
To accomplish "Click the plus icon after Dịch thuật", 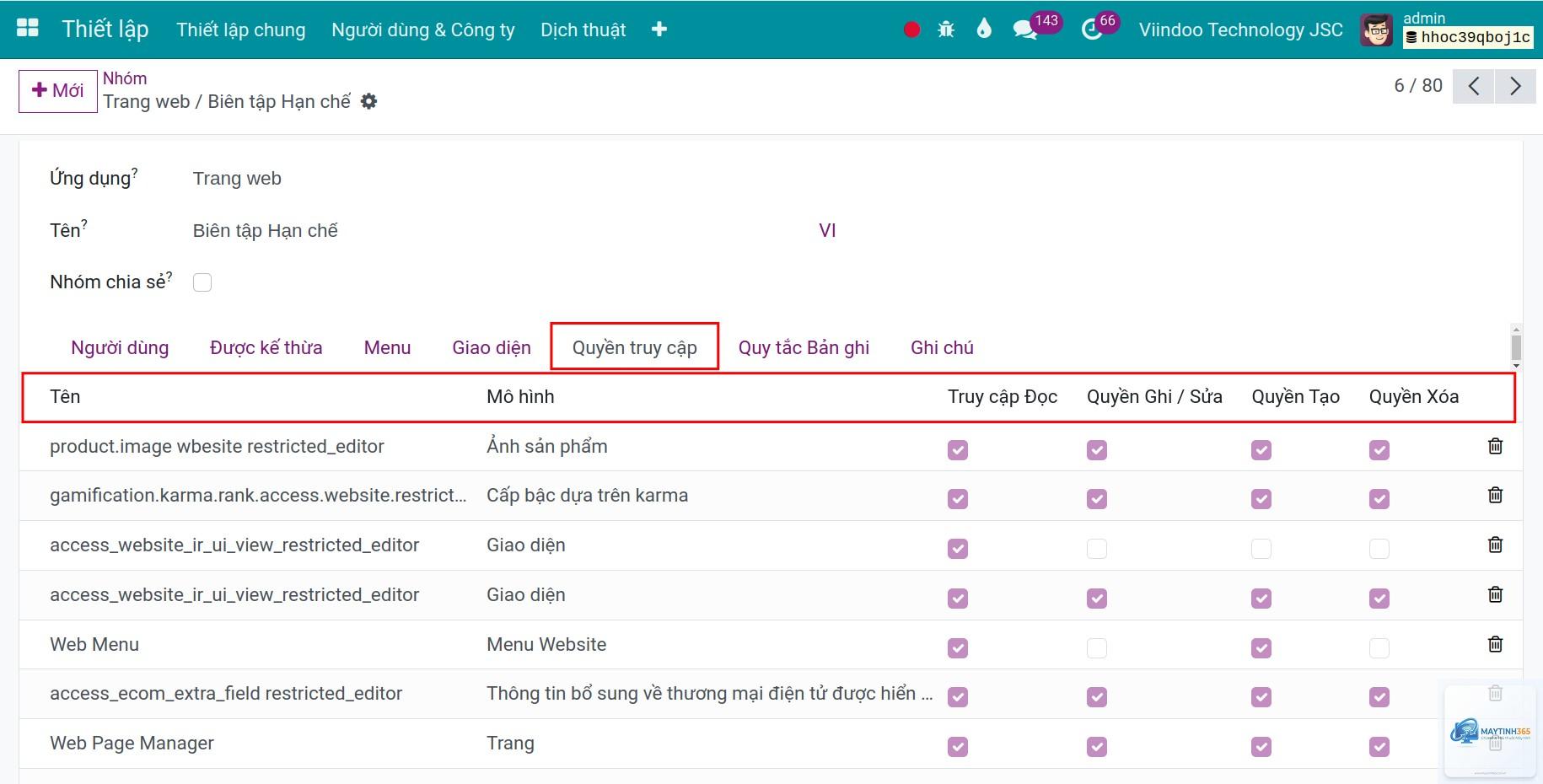I will pos(659,30).
